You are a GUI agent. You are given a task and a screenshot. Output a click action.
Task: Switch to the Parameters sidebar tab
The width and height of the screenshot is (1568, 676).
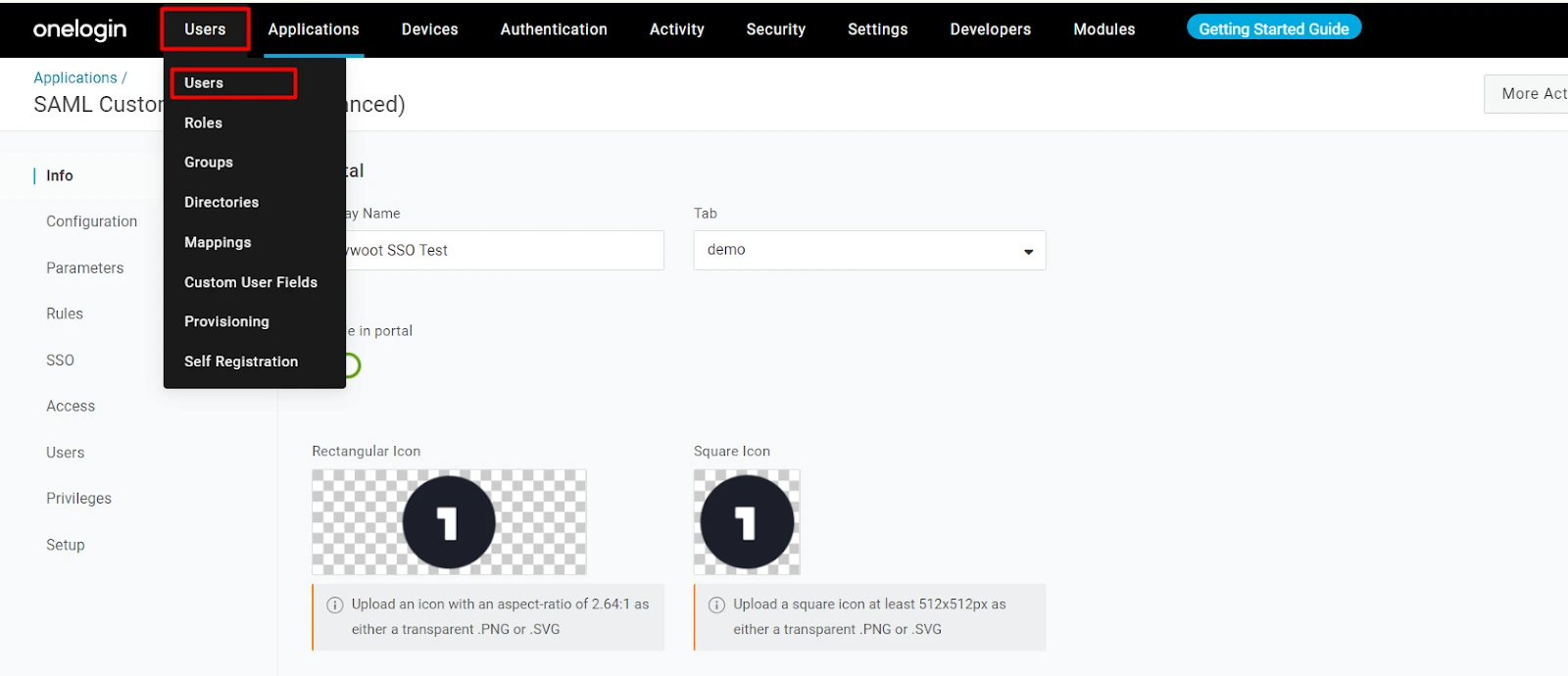(x=84, y=267)
